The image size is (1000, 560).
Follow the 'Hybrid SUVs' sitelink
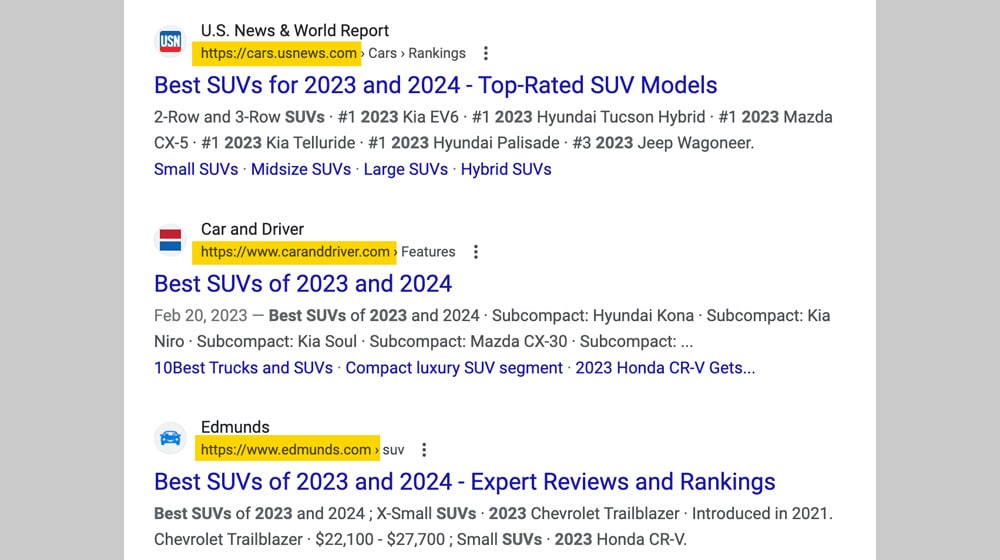pyautogui.click(x=506, y=169)
